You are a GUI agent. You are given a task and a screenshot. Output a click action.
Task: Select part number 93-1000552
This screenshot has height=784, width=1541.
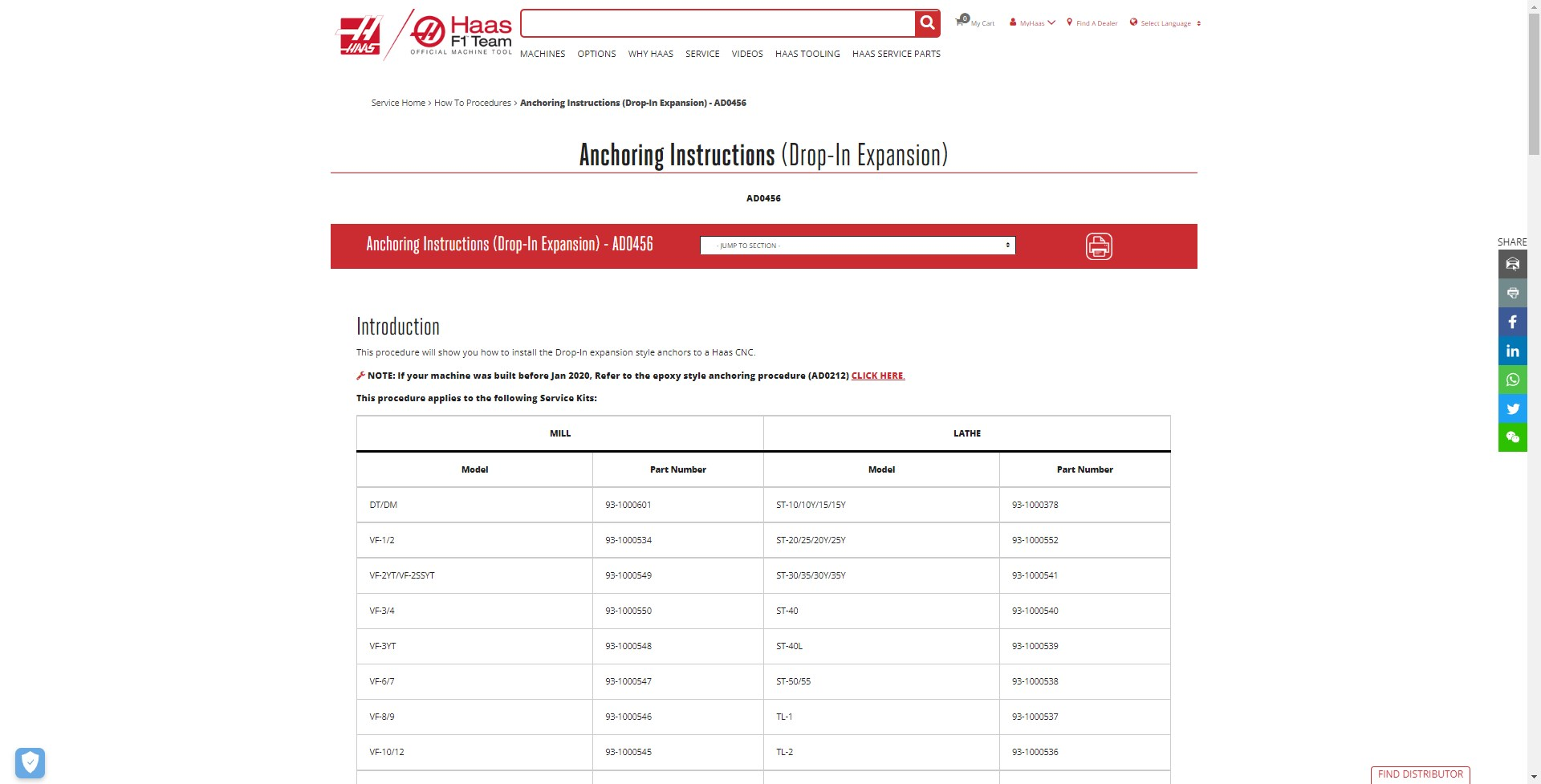click(1084, 540)
